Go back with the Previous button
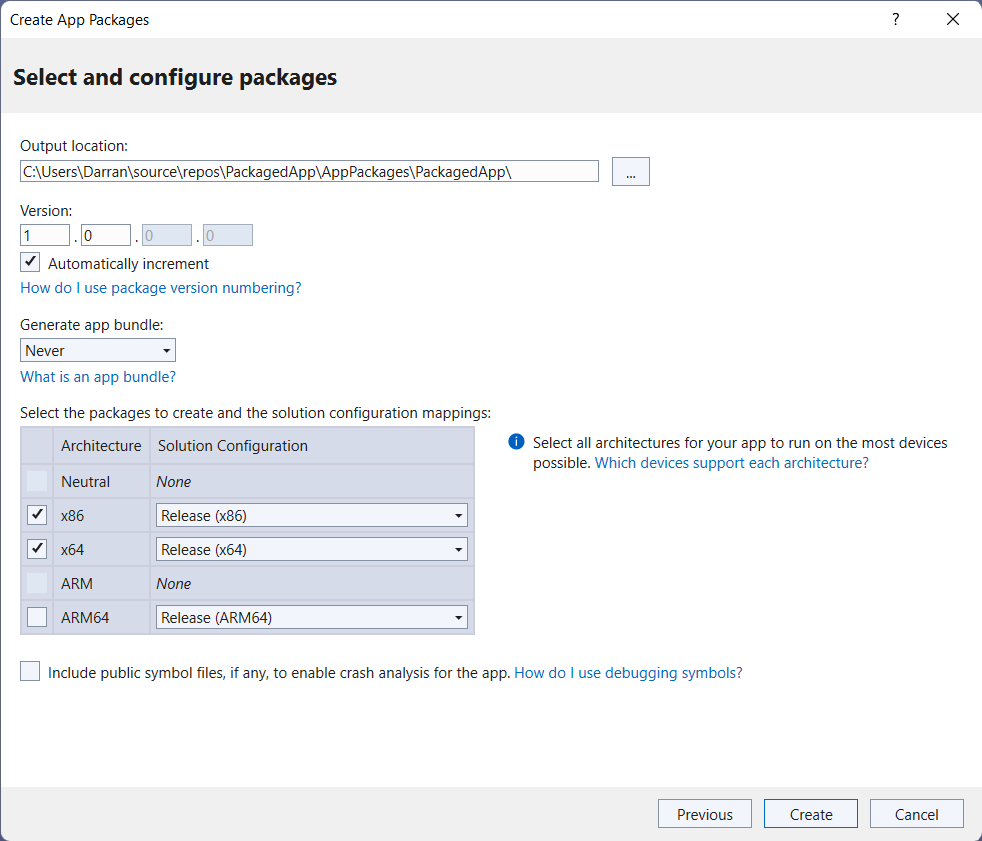This screenshot has height=841, width=982. point(704,813)
